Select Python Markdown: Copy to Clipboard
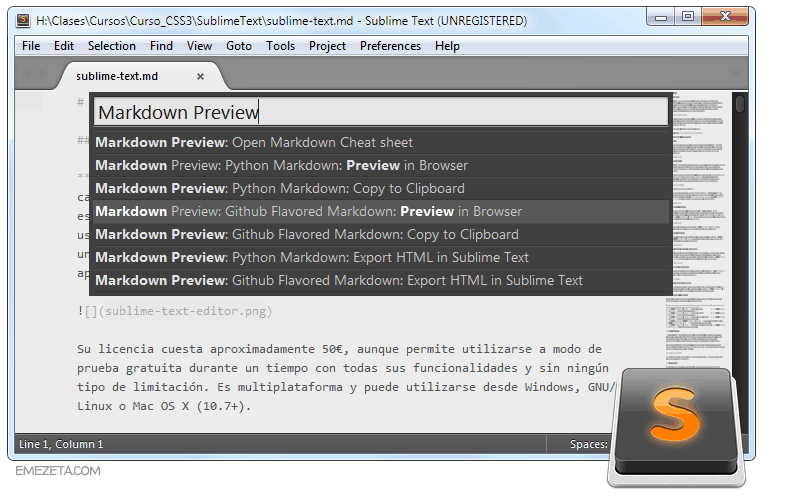800x498 pixels. coord(380,188)
